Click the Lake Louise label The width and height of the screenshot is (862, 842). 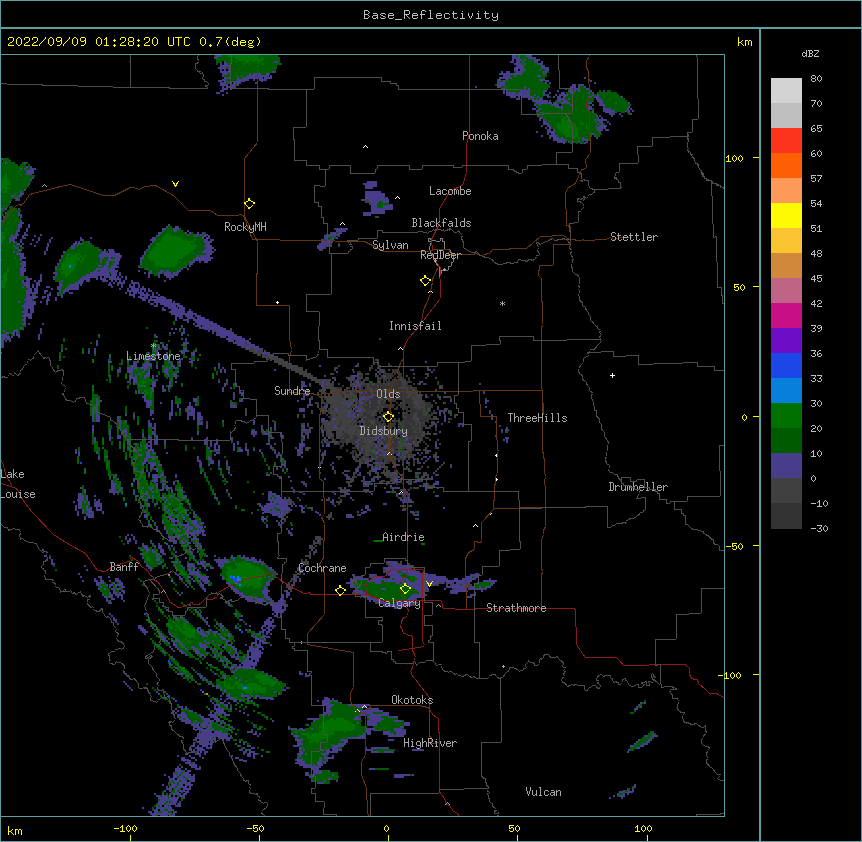tap(17, 484)
